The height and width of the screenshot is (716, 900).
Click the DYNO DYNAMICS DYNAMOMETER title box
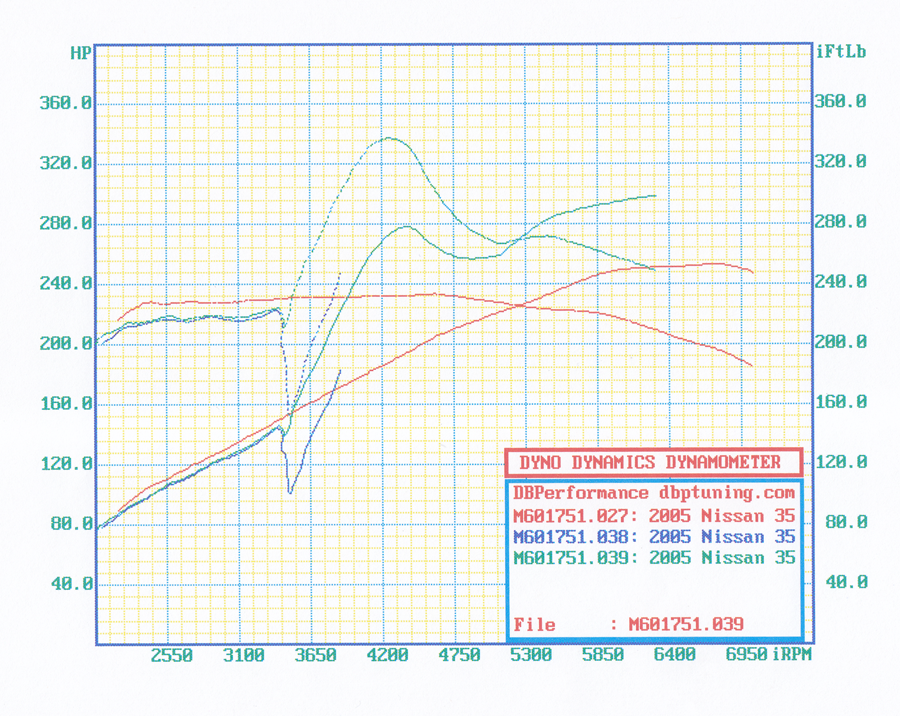653,462
